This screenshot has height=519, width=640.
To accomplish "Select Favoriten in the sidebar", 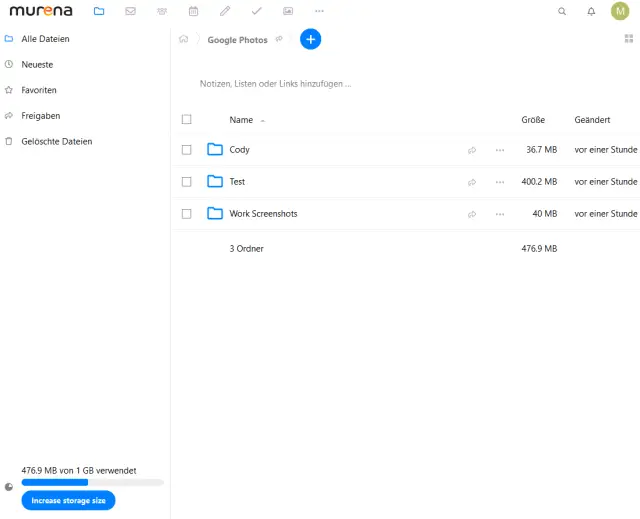I will (39, 90).
